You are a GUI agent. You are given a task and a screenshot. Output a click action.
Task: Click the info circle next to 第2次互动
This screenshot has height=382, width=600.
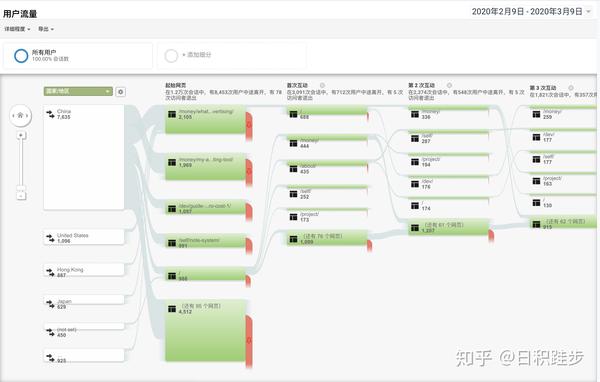pos(450,85)
